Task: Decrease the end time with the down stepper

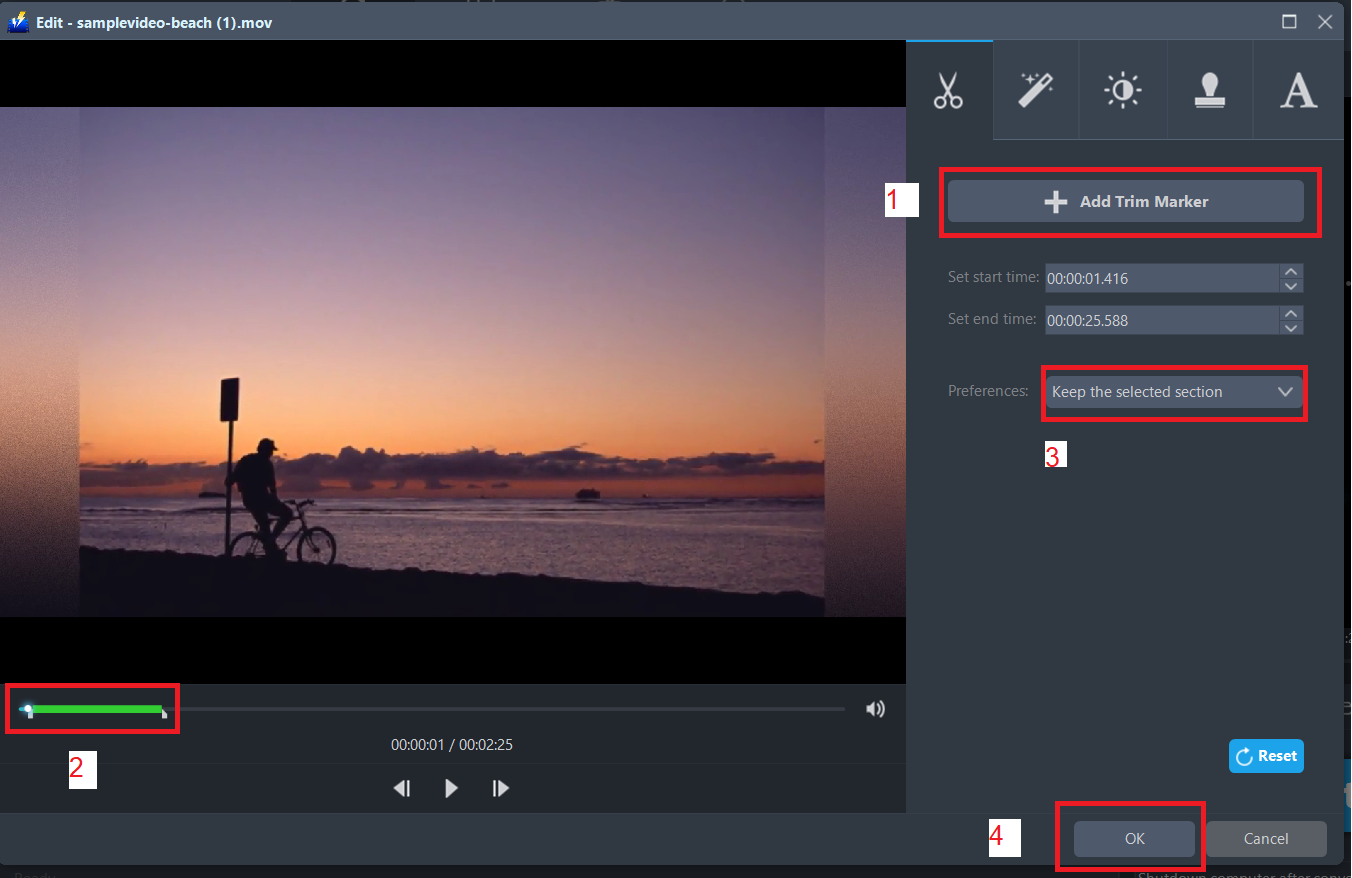Action: [1291, 326]
